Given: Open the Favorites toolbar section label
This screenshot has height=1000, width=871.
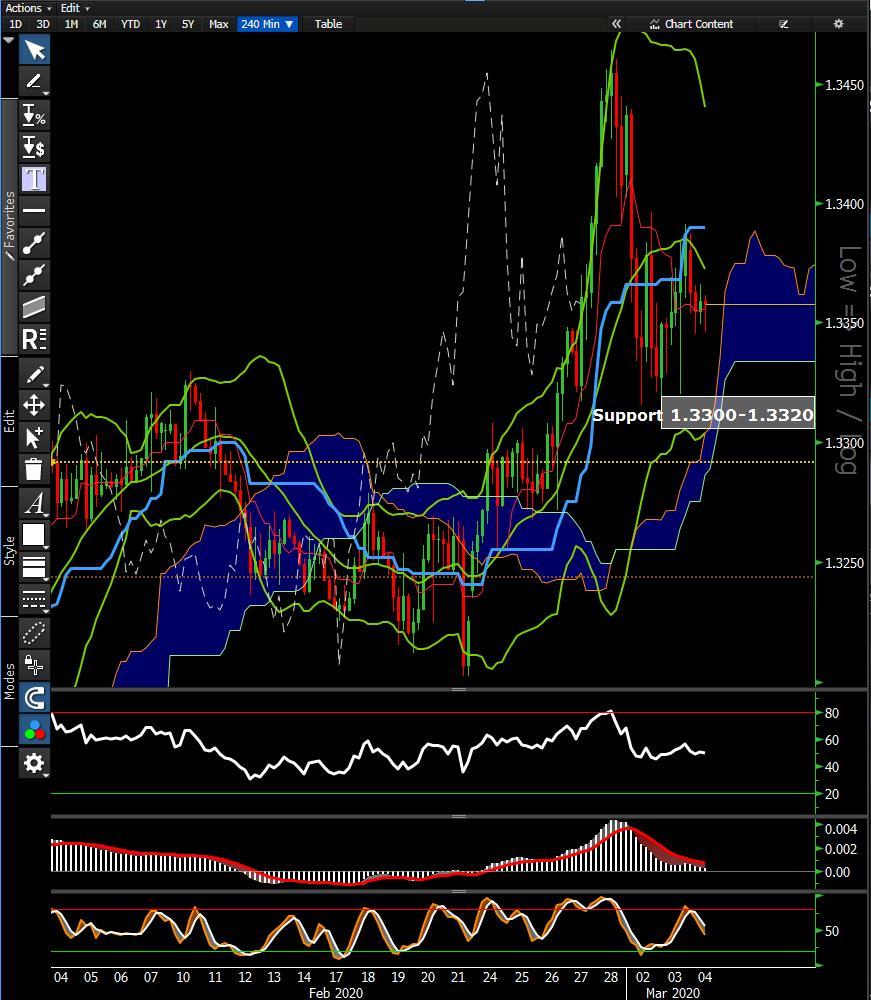Looking at the screenshot, I should coord(10,226).
